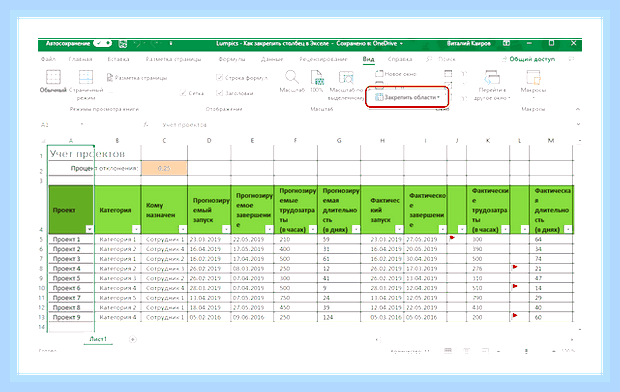Click the Save icon in title bar

[123, 44]
